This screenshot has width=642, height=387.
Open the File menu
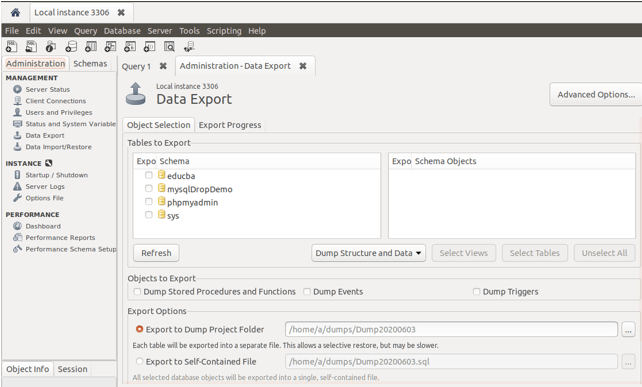coord(12,31)
